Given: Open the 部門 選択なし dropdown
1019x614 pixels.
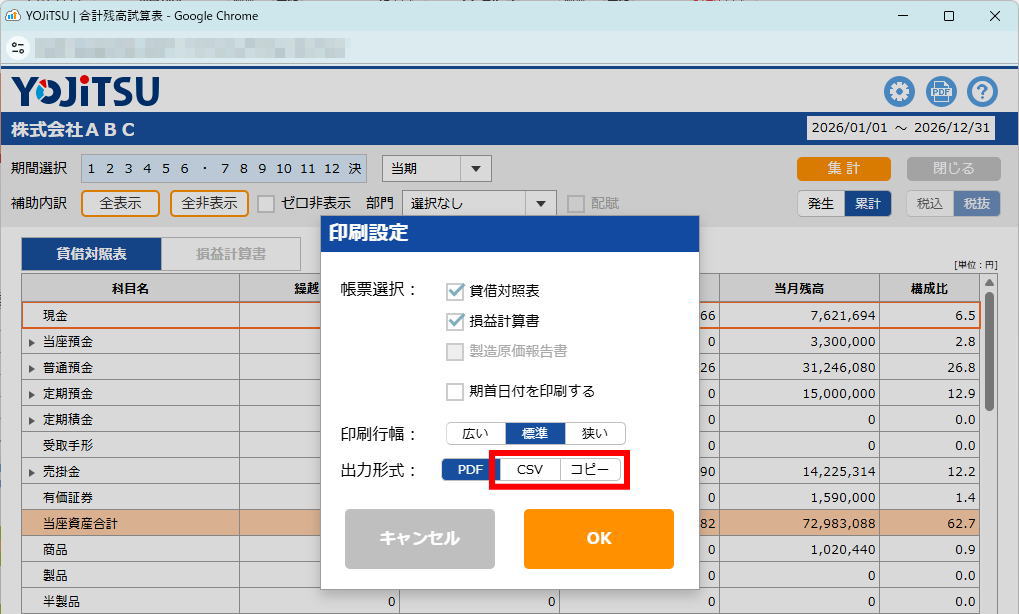Looking at the screenshot, I should click(x=541, y=203).
